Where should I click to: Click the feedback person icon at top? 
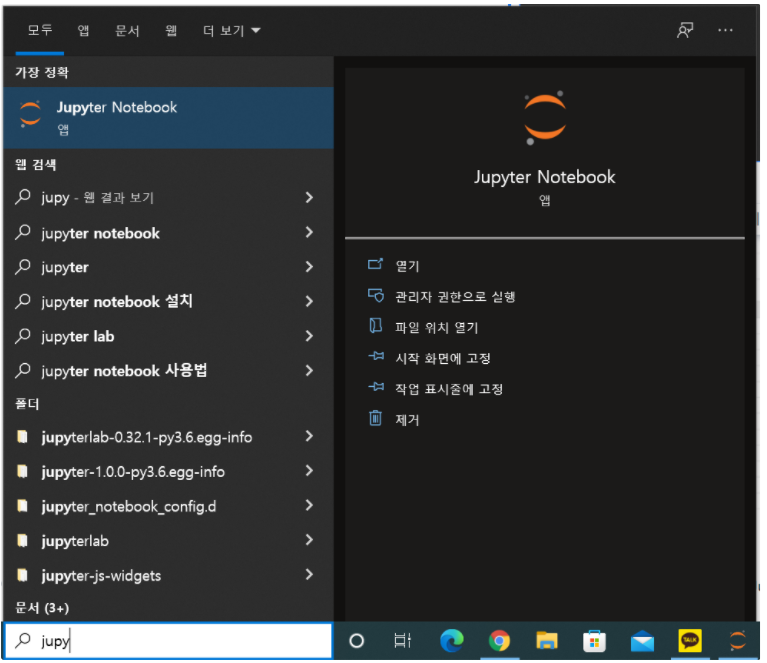click(685, 30)
